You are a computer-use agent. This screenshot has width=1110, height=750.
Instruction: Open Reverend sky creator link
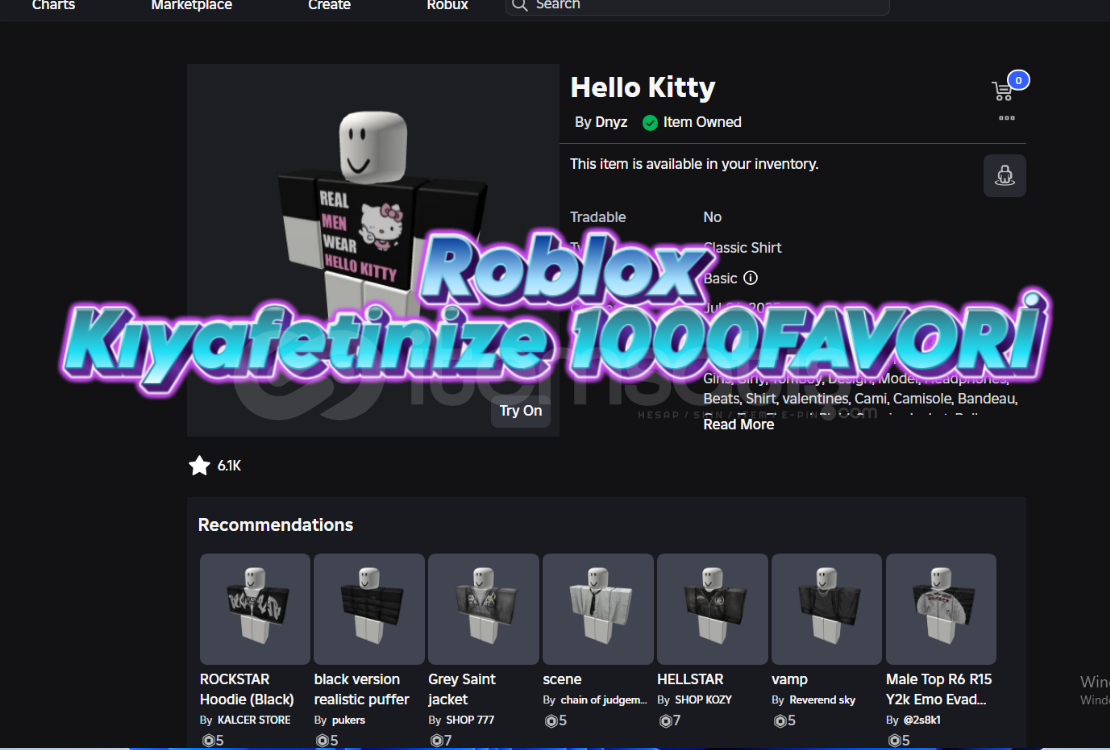pyautogui.click(x=823, y=700)
